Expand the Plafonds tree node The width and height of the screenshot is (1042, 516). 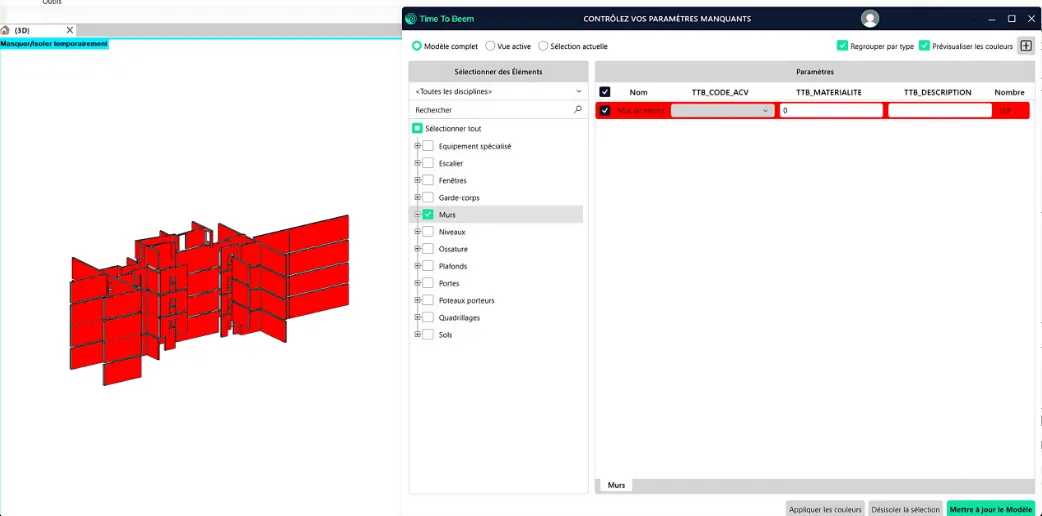[418, 266]
